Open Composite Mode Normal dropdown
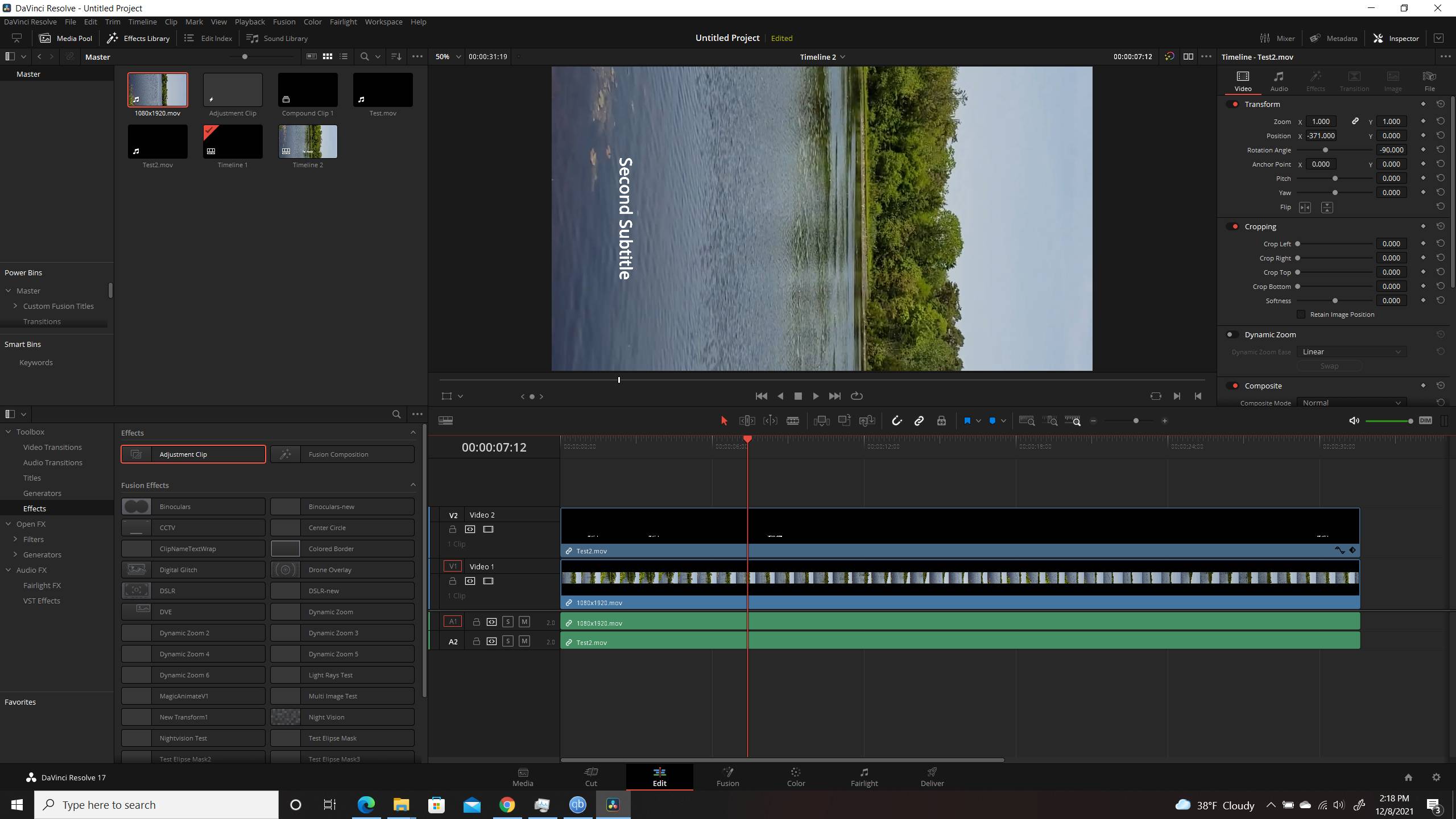 [1351, 403]
